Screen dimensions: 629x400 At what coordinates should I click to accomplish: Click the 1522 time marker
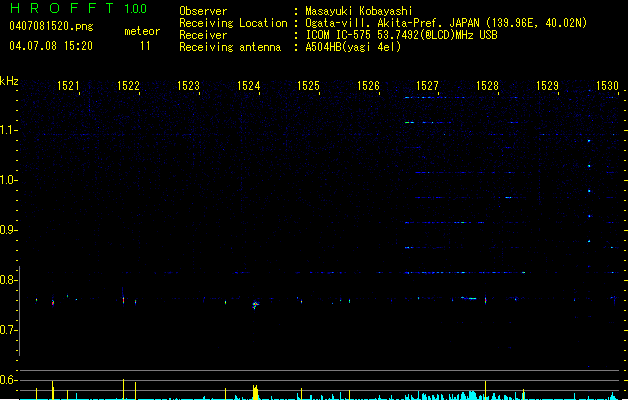pyautogui.click(x=128, y=86)
